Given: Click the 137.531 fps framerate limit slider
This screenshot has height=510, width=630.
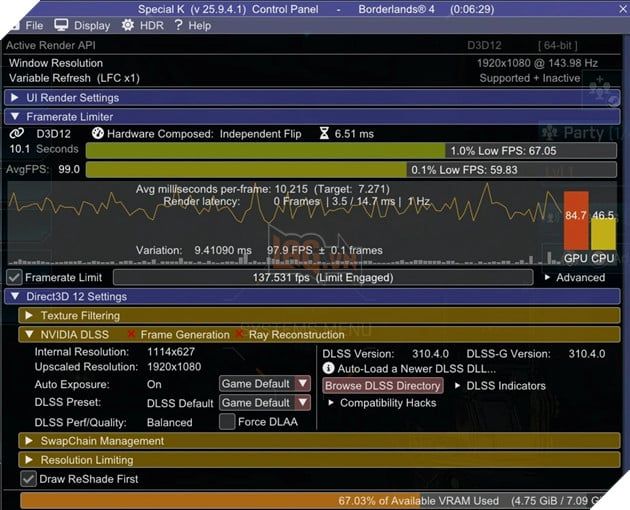Looking at the screenshot, I should tap(323, 277).
